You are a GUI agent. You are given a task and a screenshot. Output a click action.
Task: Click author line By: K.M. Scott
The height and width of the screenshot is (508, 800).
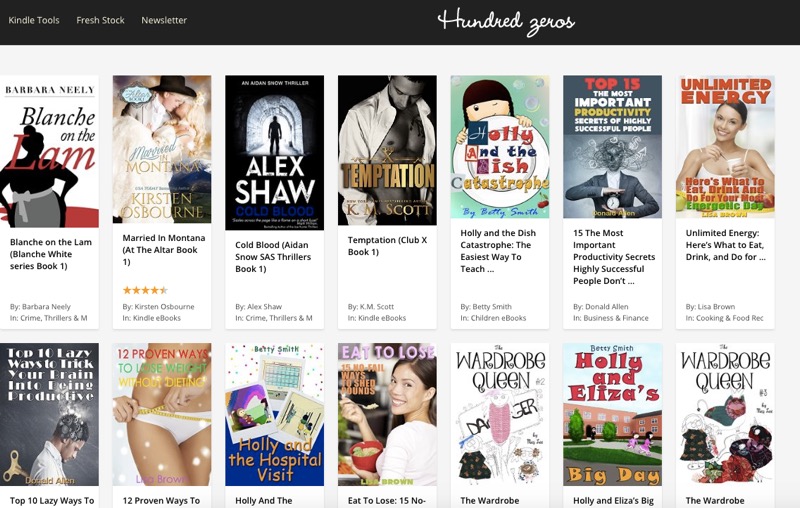[371, 307]
